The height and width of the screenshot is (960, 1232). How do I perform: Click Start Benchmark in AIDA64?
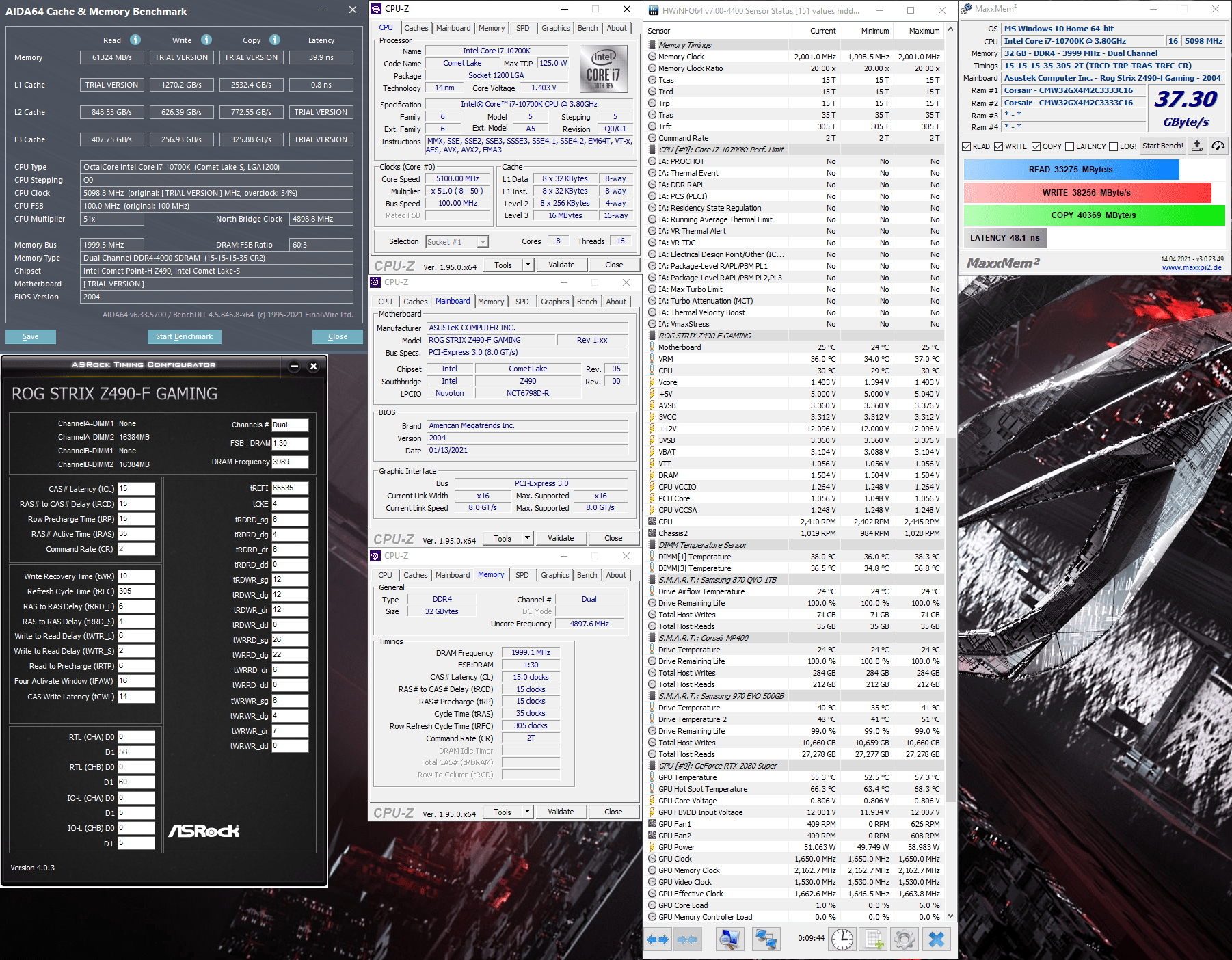coord(184,336)
